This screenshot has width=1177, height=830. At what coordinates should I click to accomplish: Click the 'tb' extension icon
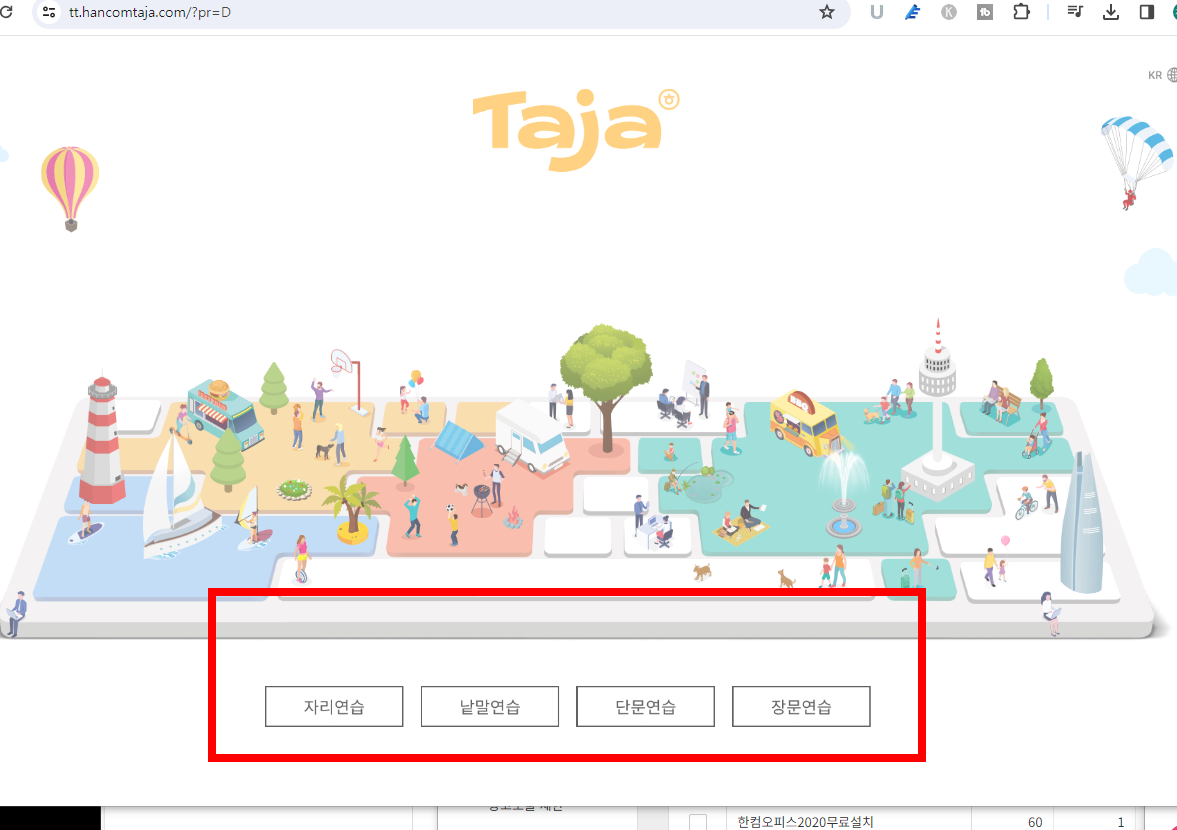(985, 14)
